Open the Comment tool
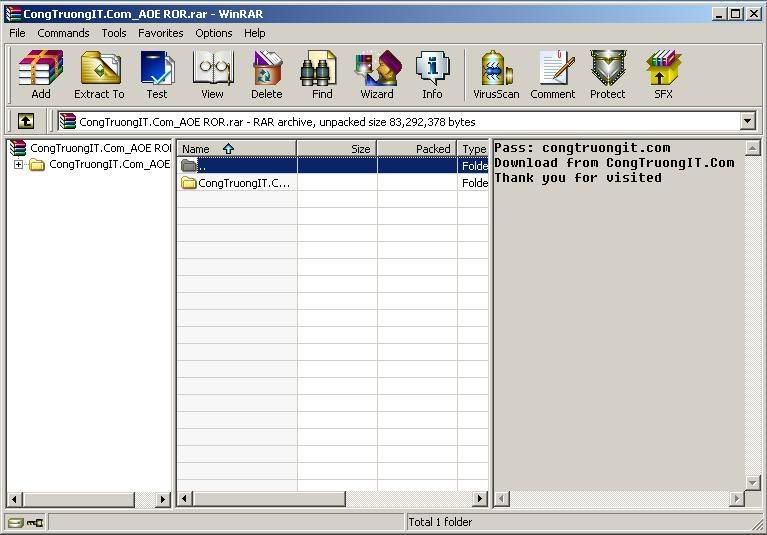This screenshot has height=535, width=767. click(x=553, y=74)
